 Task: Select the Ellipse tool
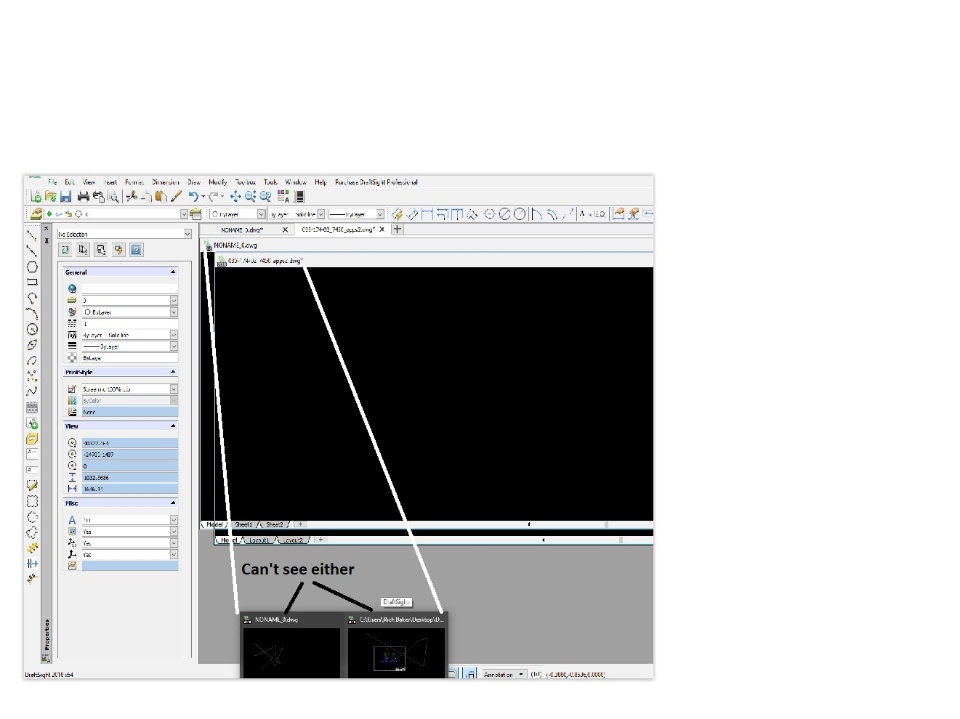(x=32, y=345)
